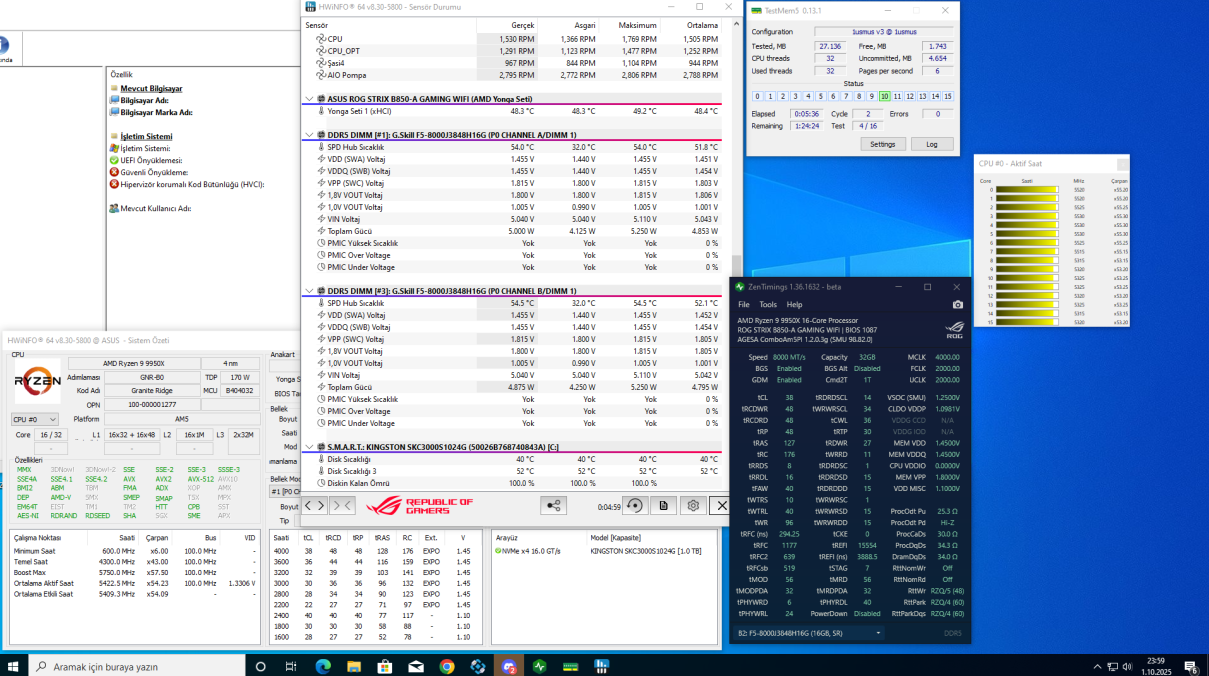Open the File menu in ZenTimings
The height and width of the screenshot is (676, 1209).
(x=743, y=304)
